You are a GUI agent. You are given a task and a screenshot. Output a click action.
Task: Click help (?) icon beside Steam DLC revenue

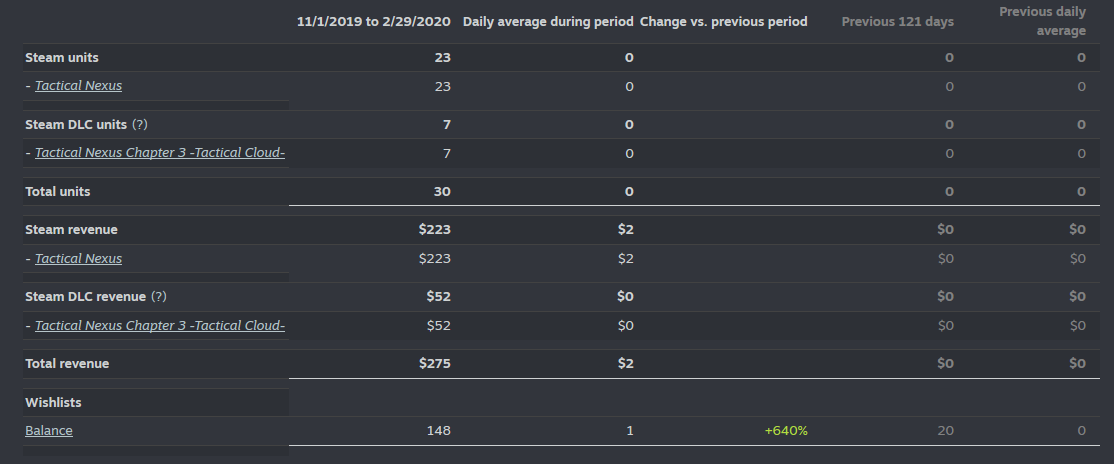pyautogui.click(x=158, y=297)
